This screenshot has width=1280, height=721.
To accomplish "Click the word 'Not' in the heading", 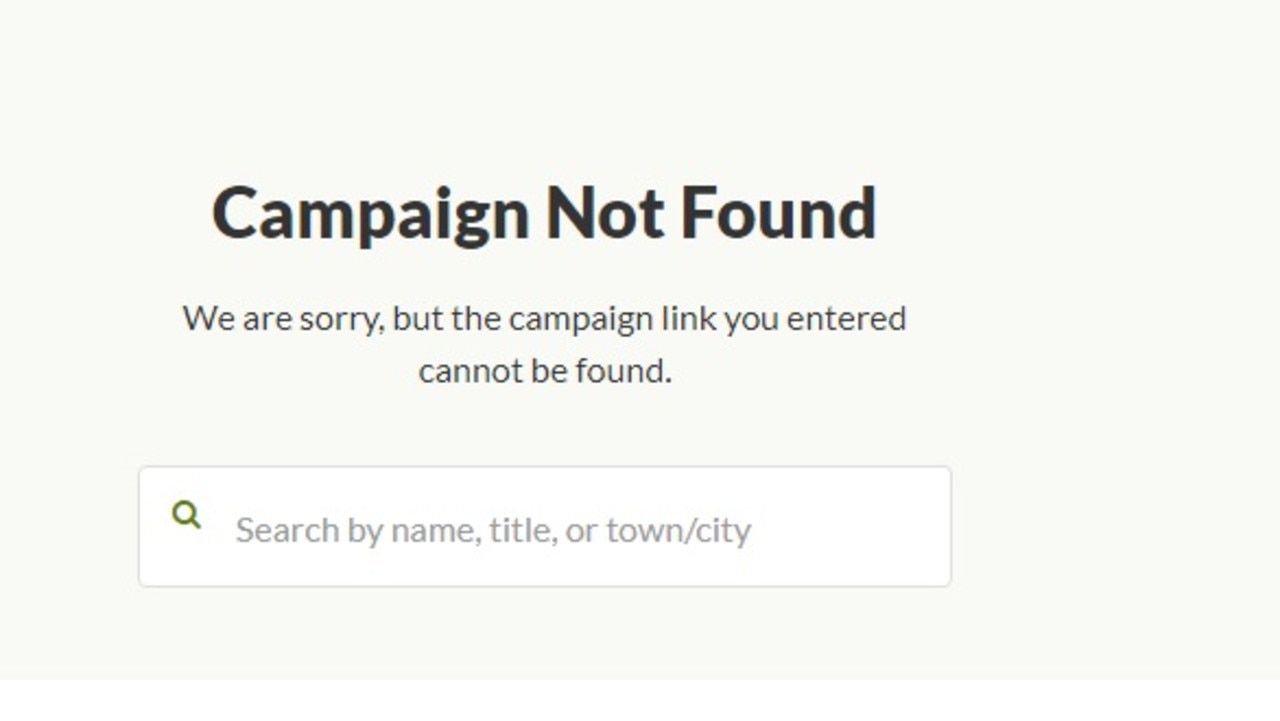I will pos(604,212).
